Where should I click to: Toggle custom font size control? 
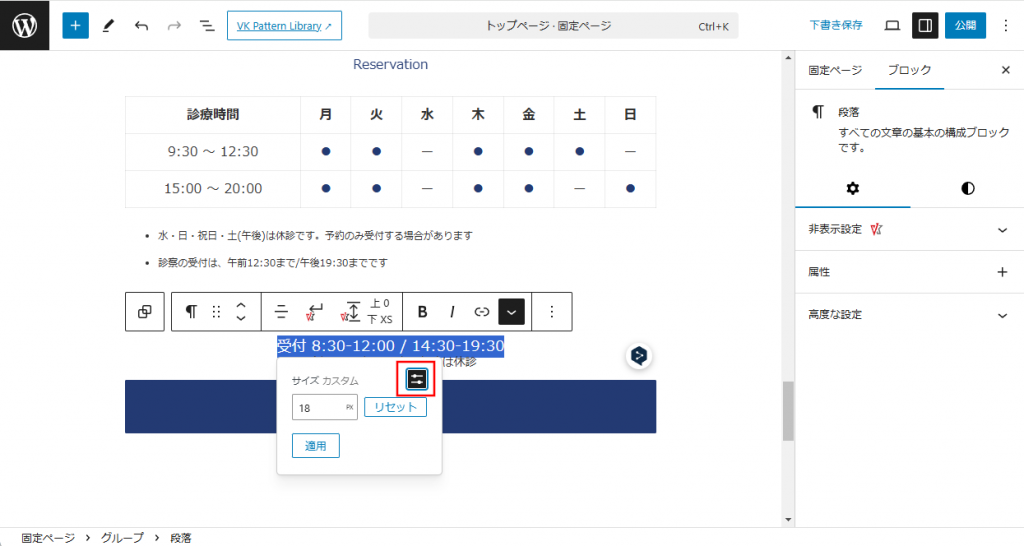[x=417, y=379]
